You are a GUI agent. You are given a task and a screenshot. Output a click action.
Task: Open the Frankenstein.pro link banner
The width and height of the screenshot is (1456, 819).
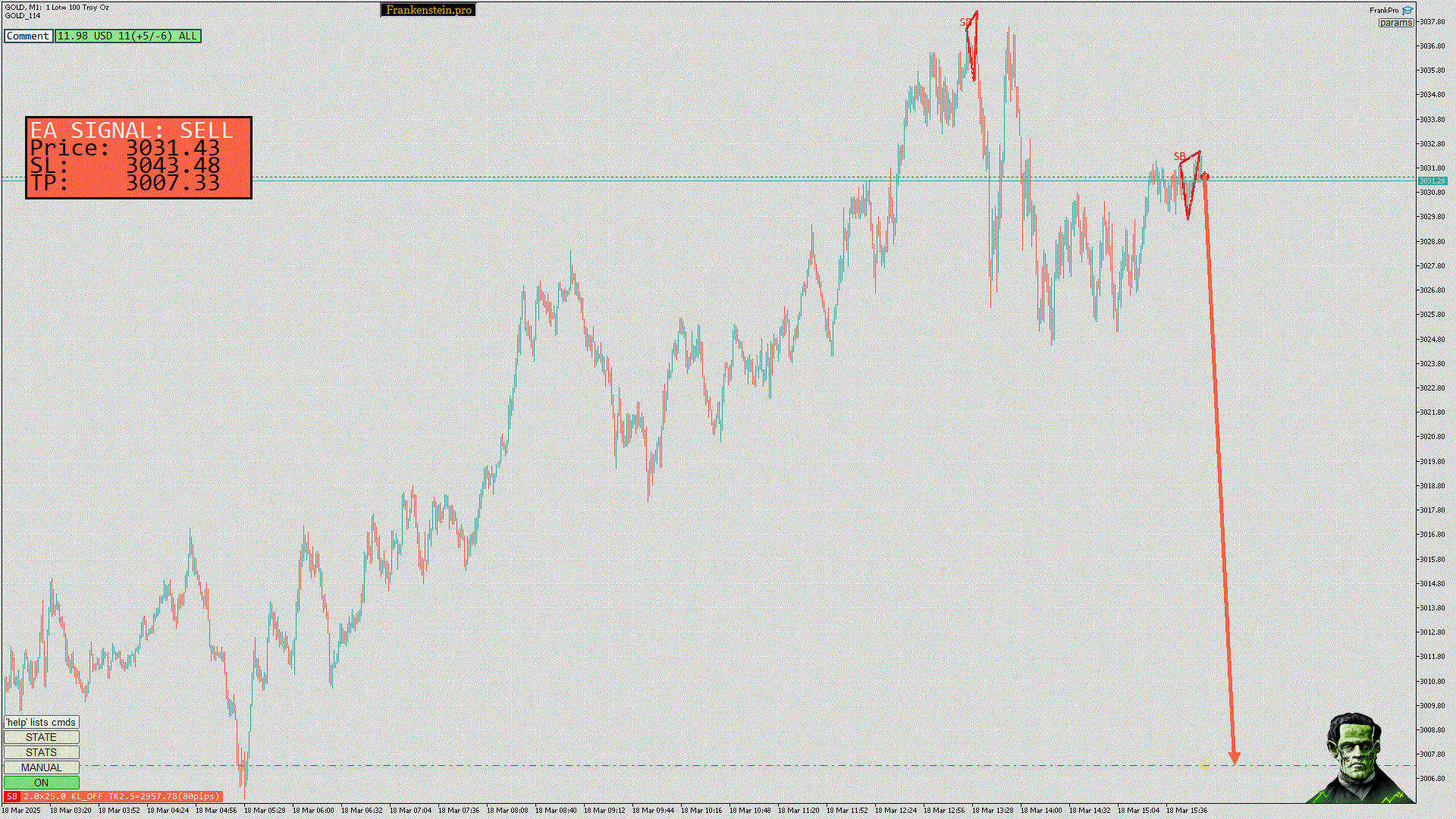click(428, 10)
